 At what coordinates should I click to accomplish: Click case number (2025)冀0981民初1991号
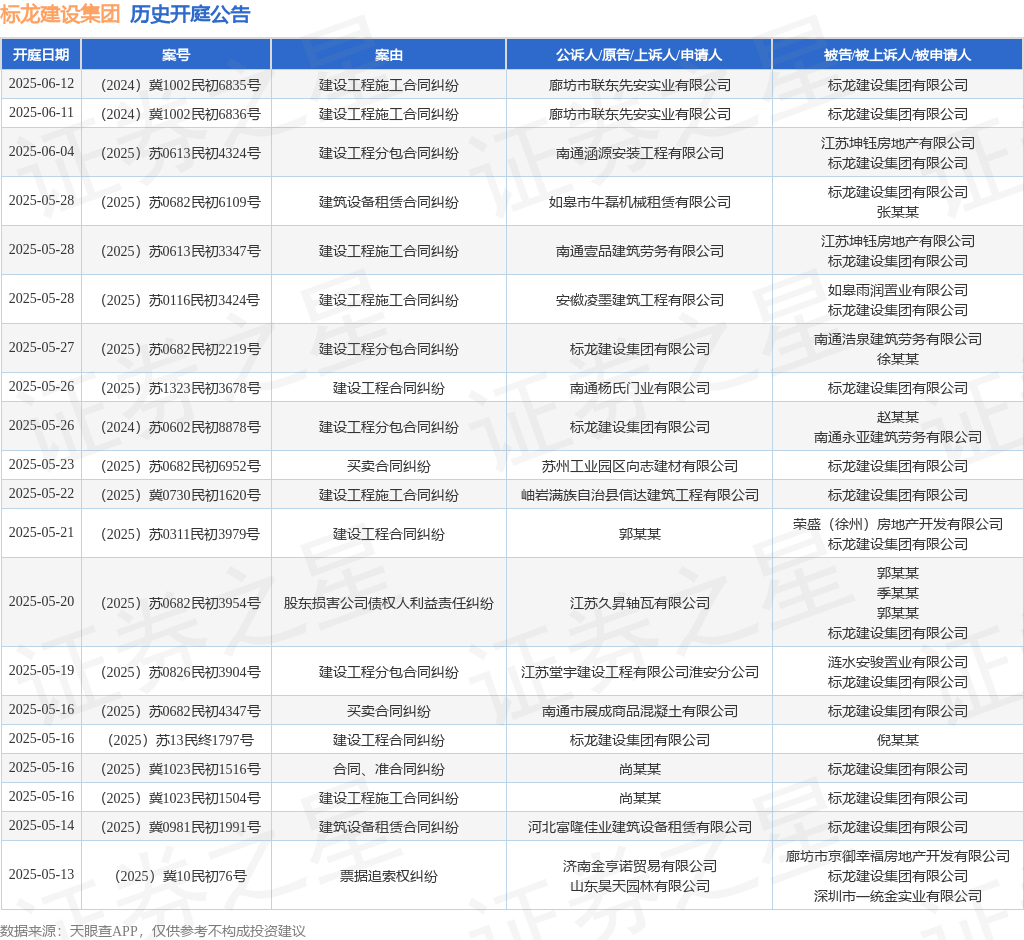(x=180, y=828)
